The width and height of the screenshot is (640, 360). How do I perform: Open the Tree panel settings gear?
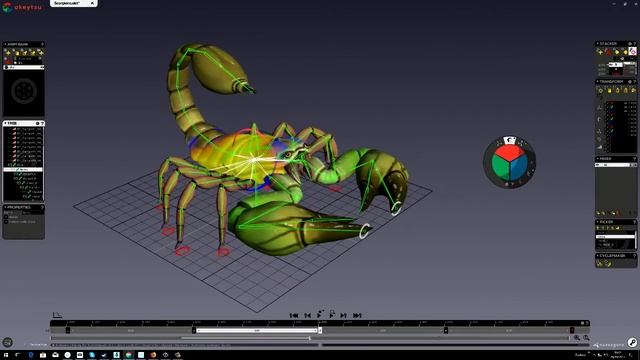(x=37, y=123)
